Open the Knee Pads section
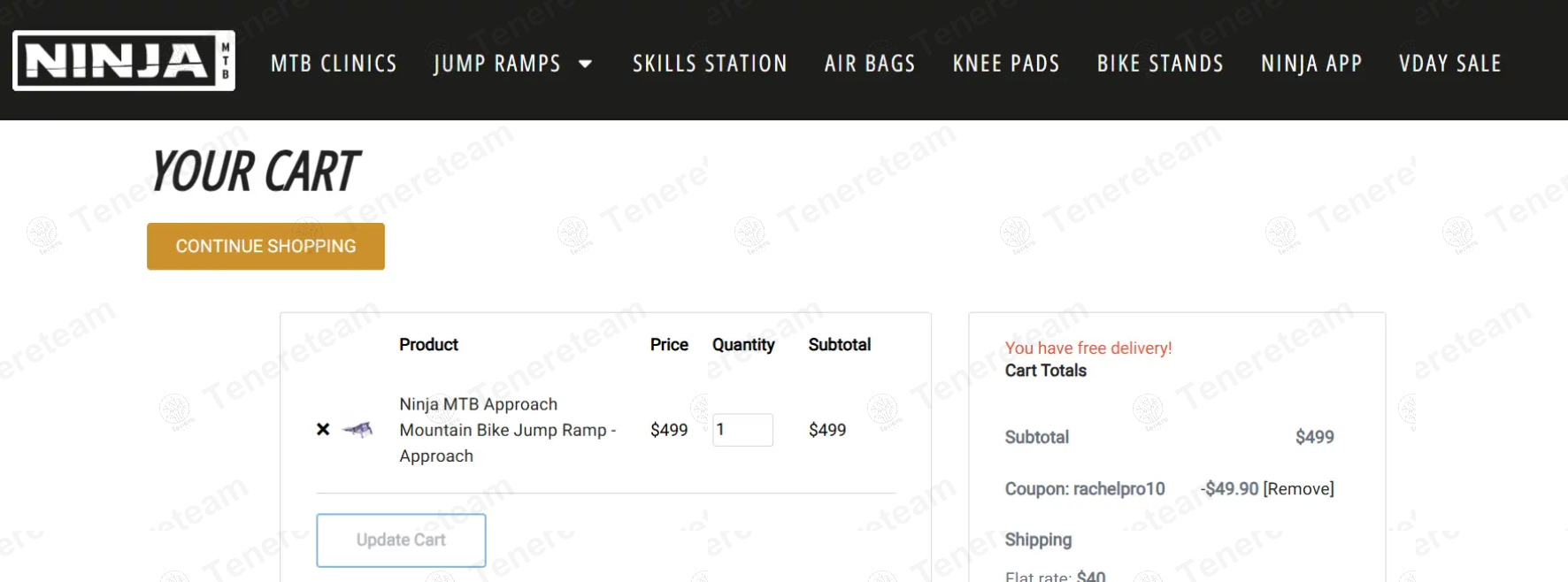1568x582 pixels. (x=1006, y=64)
